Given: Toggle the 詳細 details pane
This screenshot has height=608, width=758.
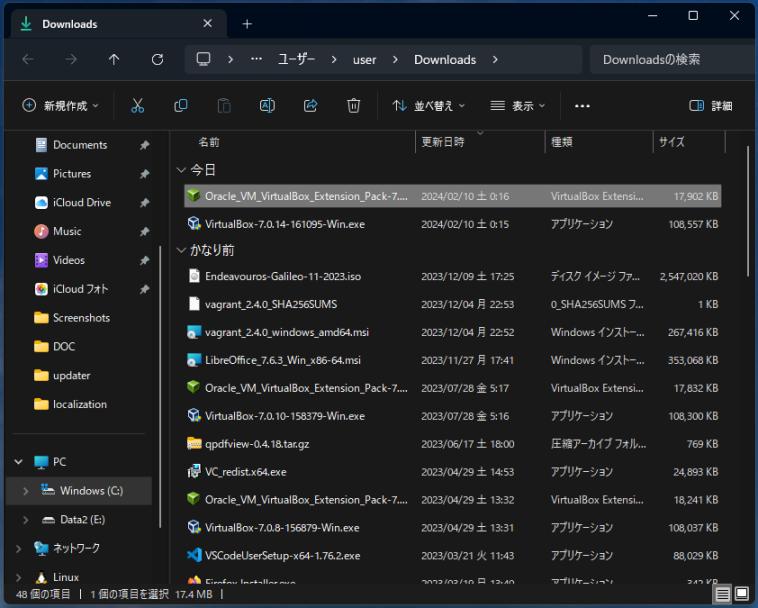Looking at the screenshot, I should [x=711, y=106].
